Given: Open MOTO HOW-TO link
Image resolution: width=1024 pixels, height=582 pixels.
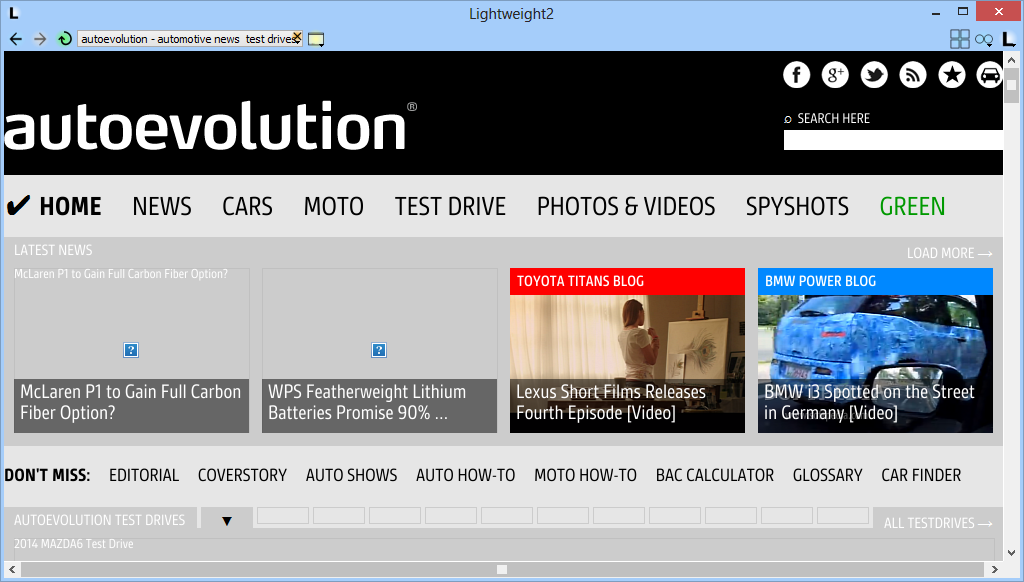Looking at the screenshot, I should click(585, 475).
